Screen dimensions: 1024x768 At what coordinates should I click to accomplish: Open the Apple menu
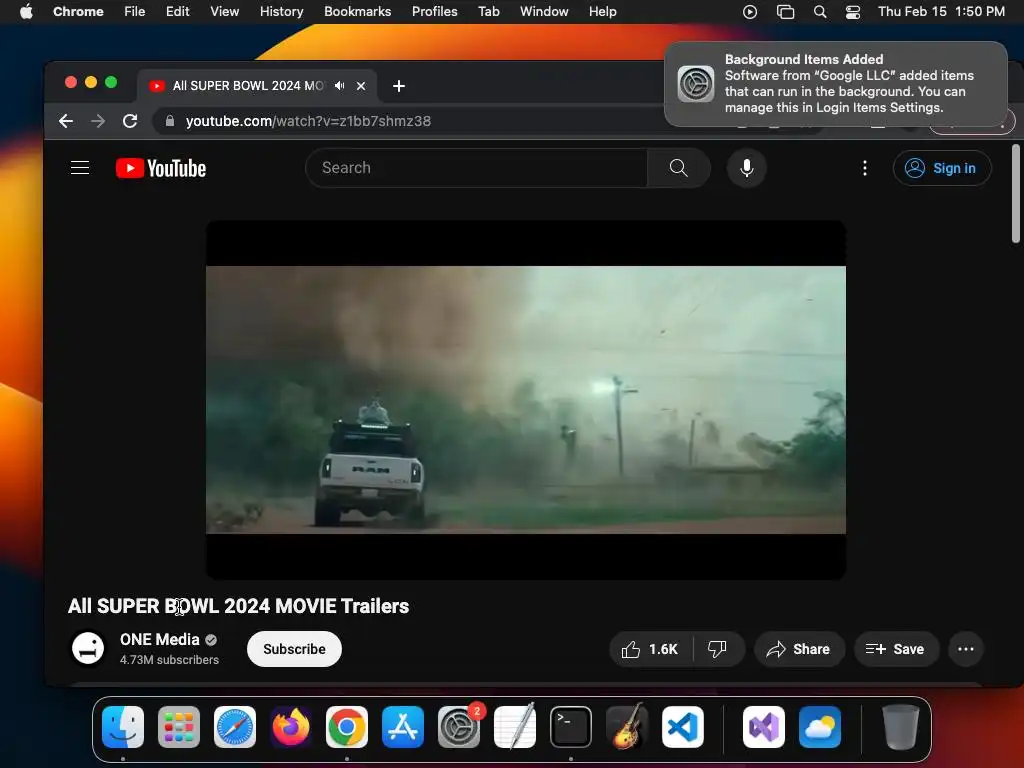(x=26, y=11)
